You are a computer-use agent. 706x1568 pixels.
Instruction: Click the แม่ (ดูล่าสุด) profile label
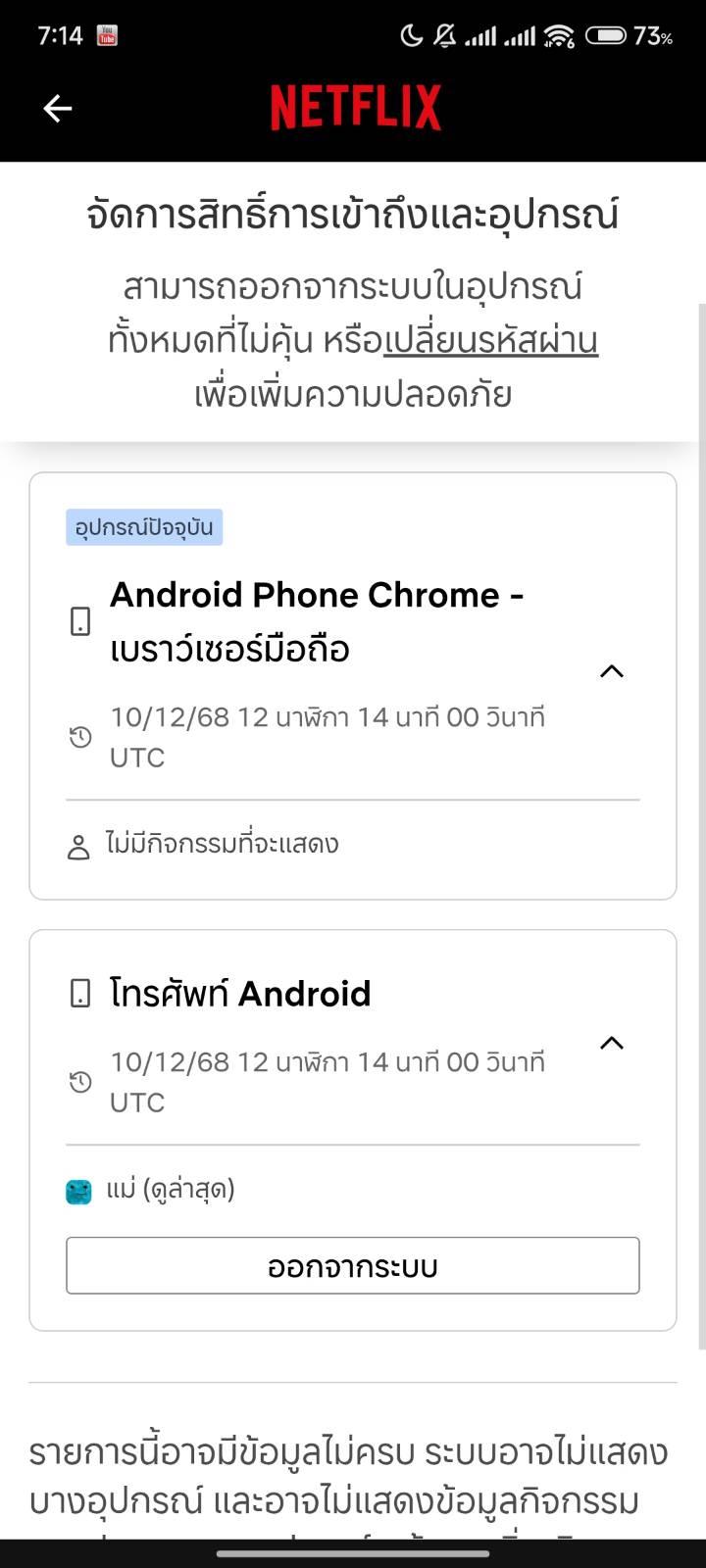pyautogui.click(x=171, y=1190)
